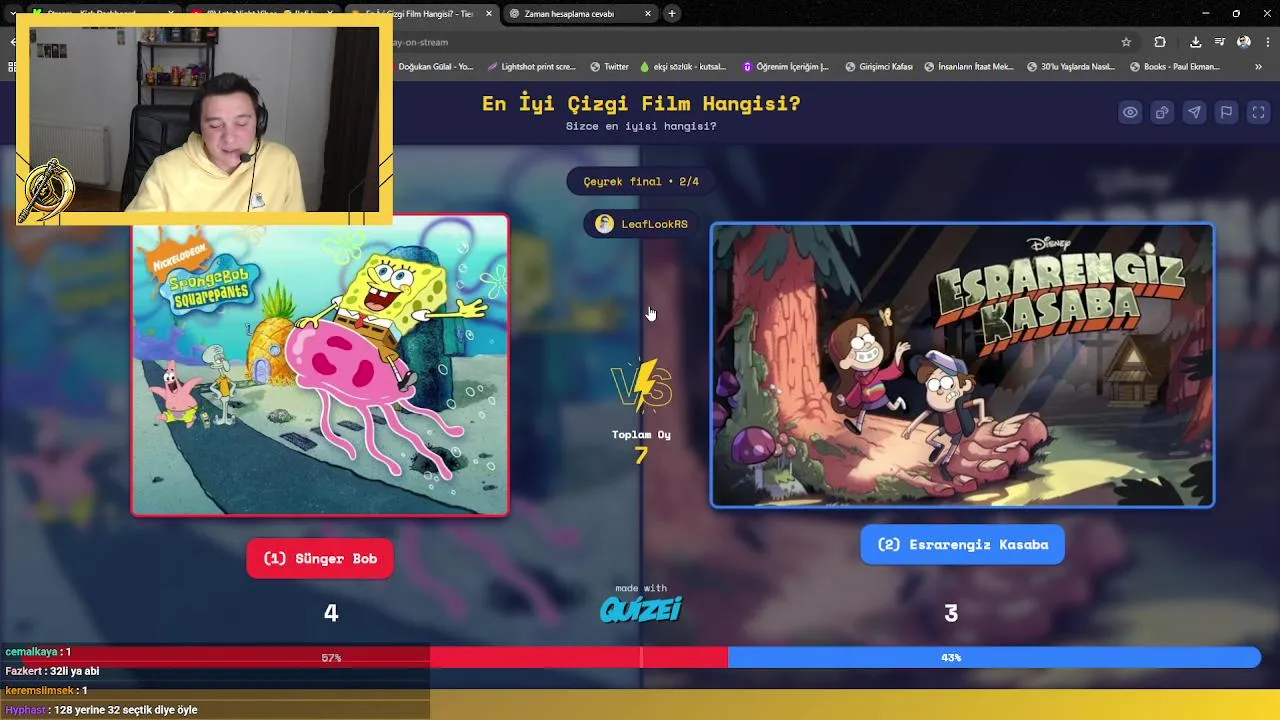Viewport: 1280px width, 720px height.
Task: Click the webcam overlay video
Action: pos(204,119)
